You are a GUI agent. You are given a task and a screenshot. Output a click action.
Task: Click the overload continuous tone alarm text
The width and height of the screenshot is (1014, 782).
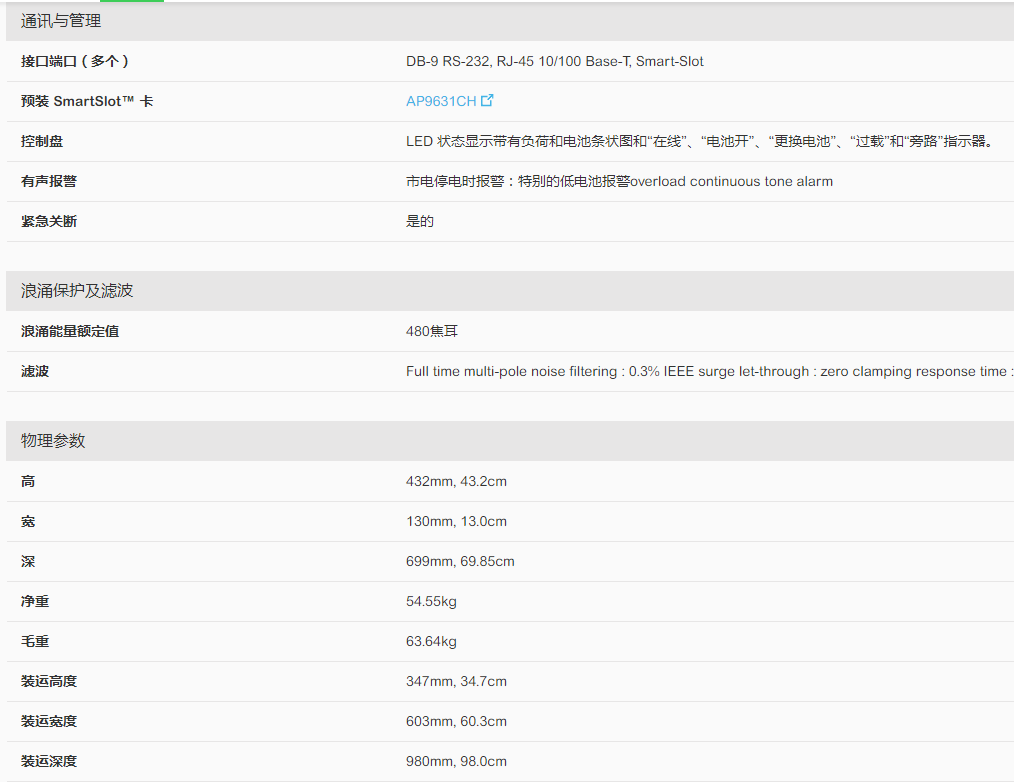pyautogui.click(x=731, y=181)
